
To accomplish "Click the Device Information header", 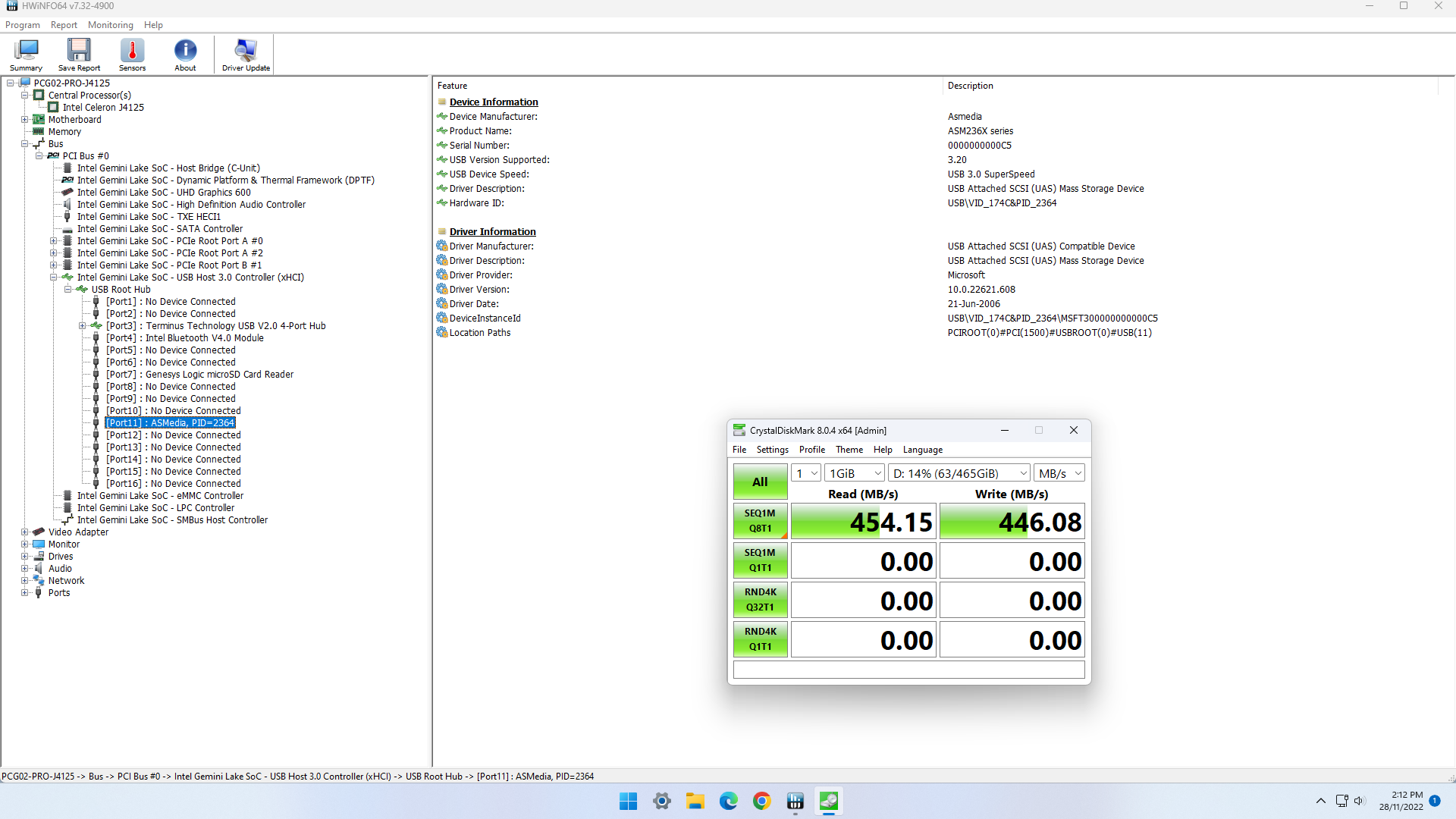I will click(x=494, y=102).
